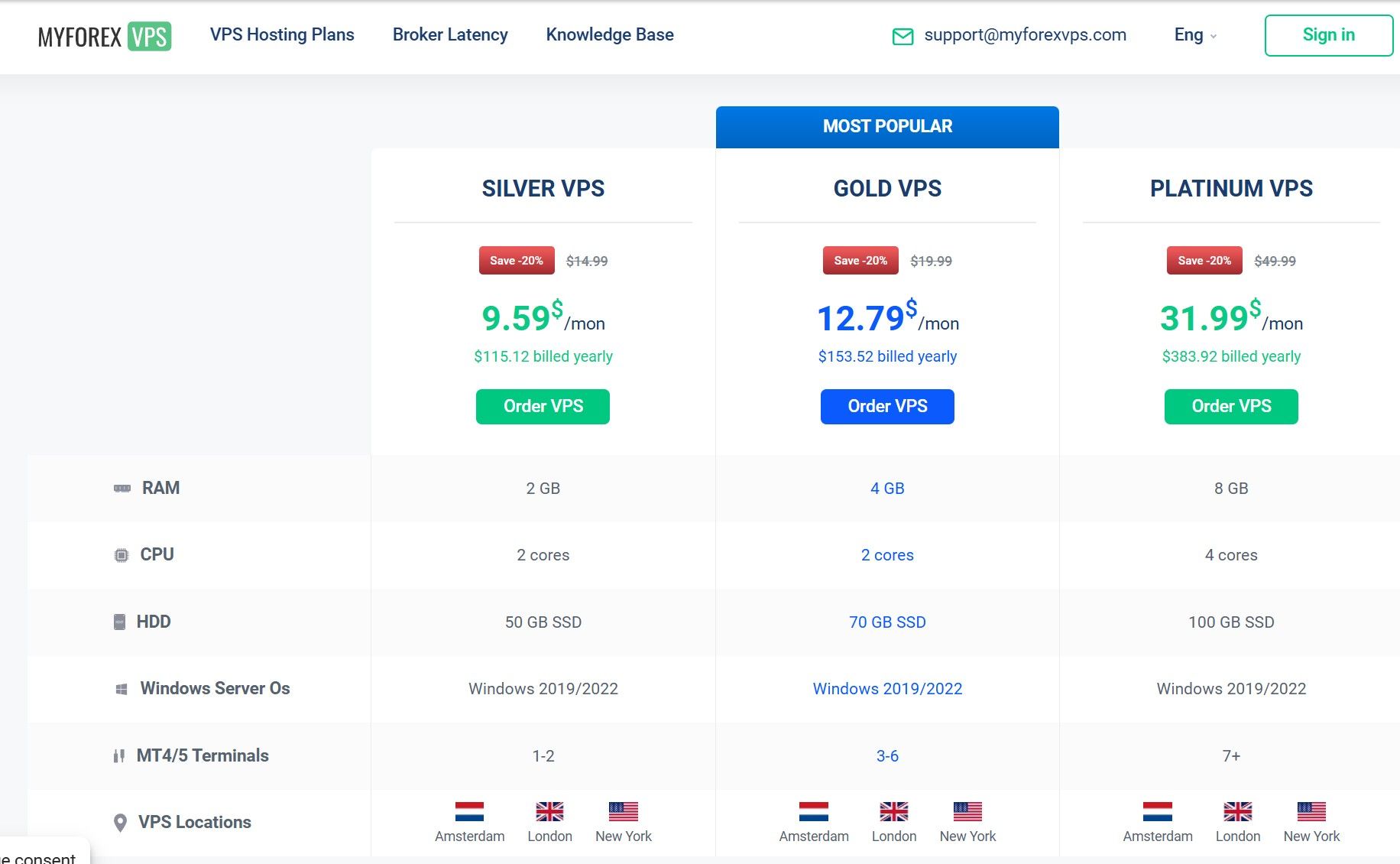Click support@myforexvps.com email link
The width and height of the screenshot is (1400, 864).
1025,35
